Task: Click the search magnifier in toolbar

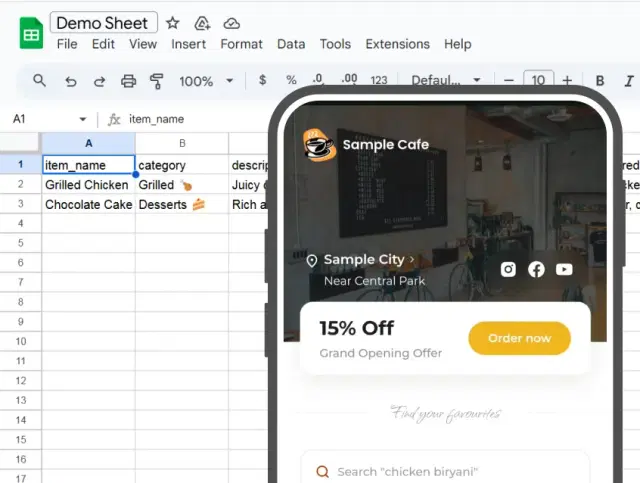Action: click(39, 81)
